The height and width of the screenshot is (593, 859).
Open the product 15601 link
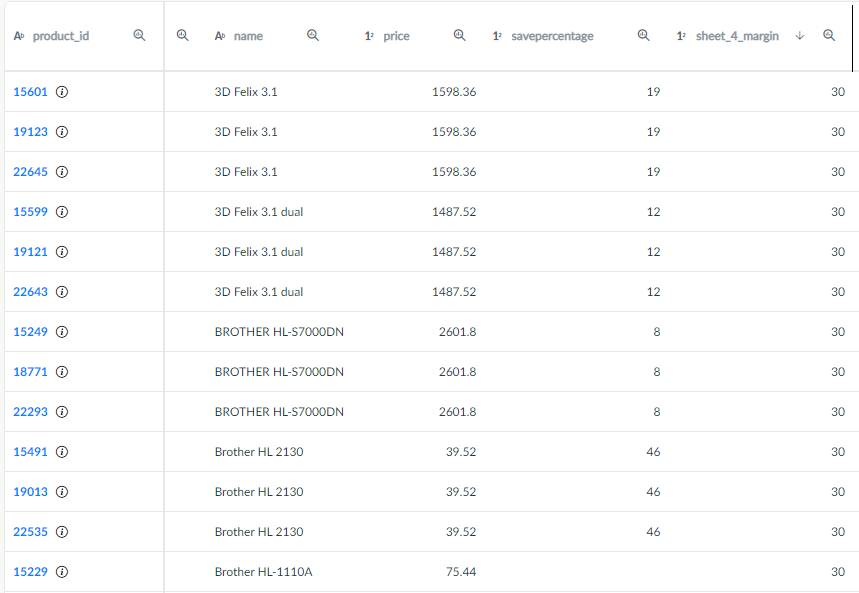(30, 91)
